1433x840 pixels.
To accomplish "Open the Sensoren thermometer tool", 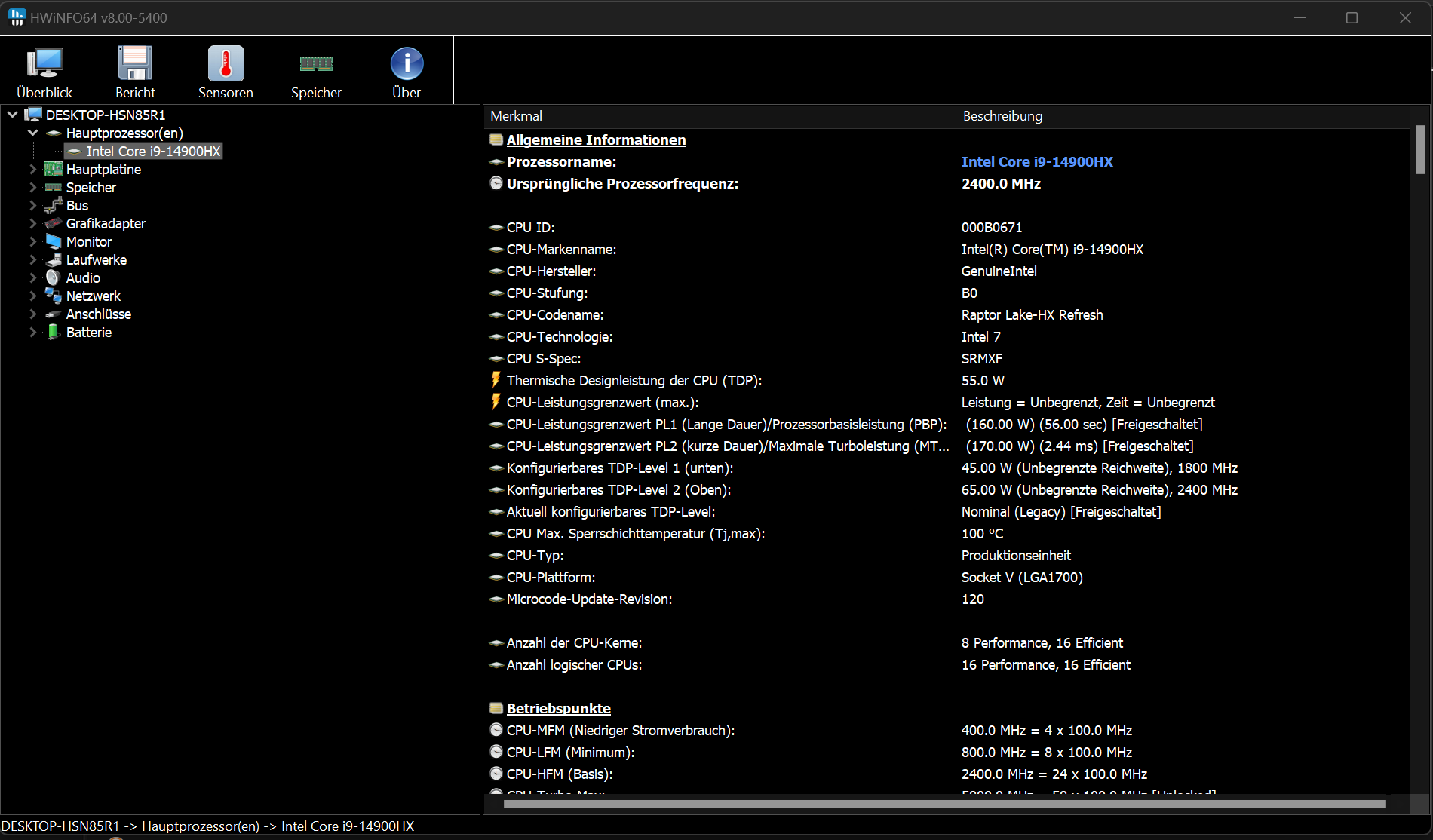I will [x=226, y=72].
